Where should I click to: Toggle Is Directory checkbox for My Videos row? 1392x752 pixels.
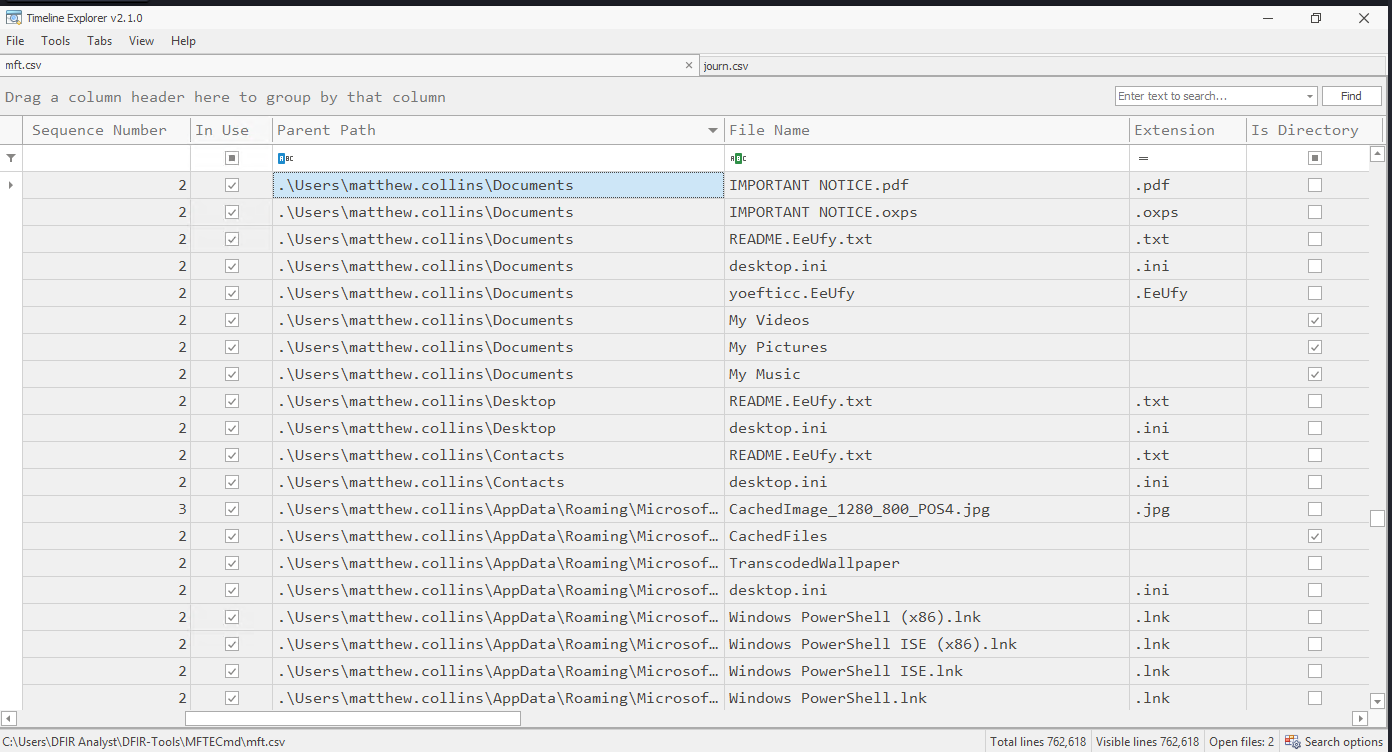[x=1315, y=320]
